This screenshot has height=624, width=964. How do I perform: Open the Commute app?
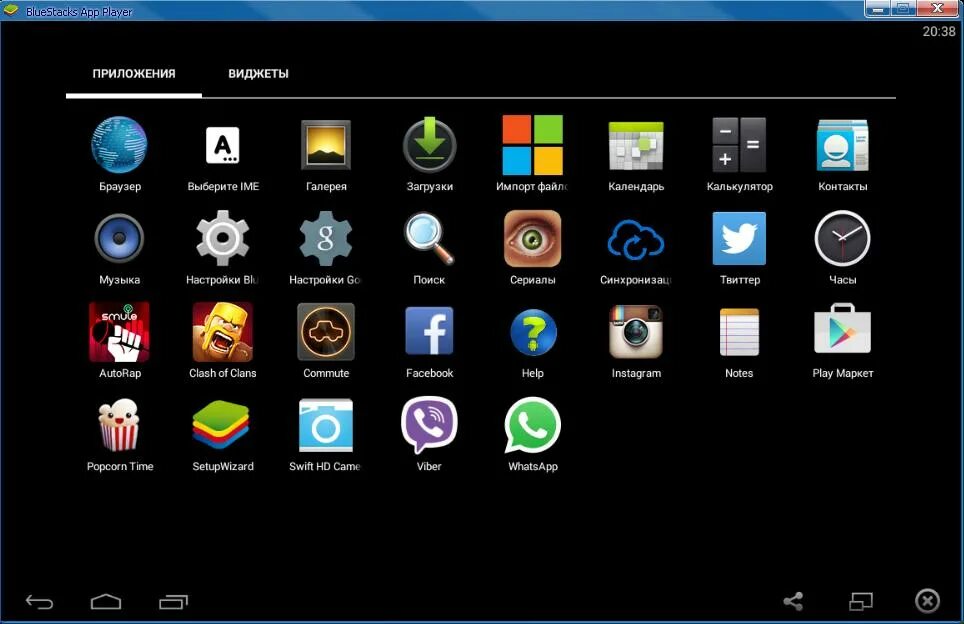point(326,332)
